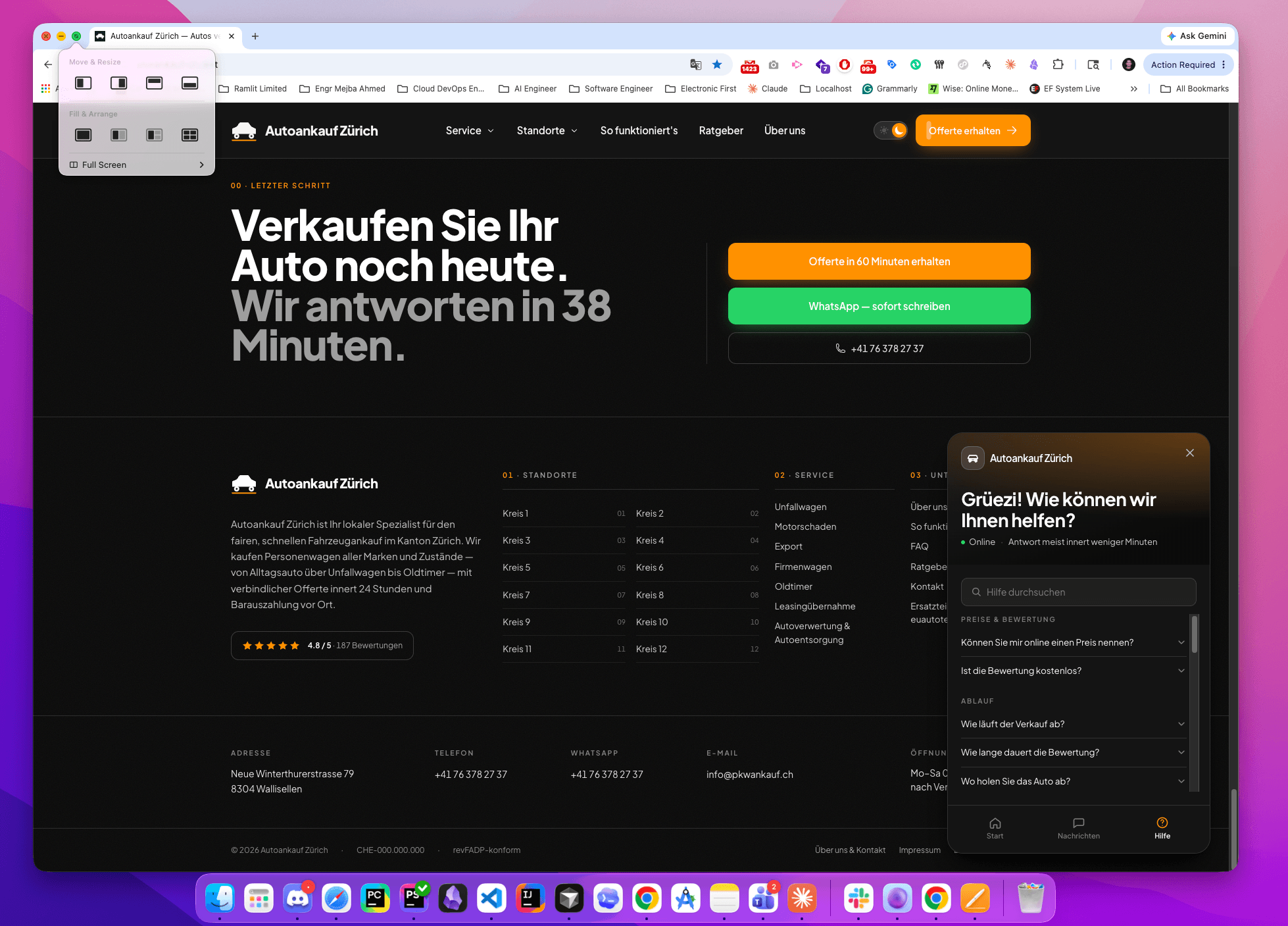Show hidden bookmarks with double chevron
Image resolution: width=1288 pixels, height=926 pixels.
pos(1134,89)
